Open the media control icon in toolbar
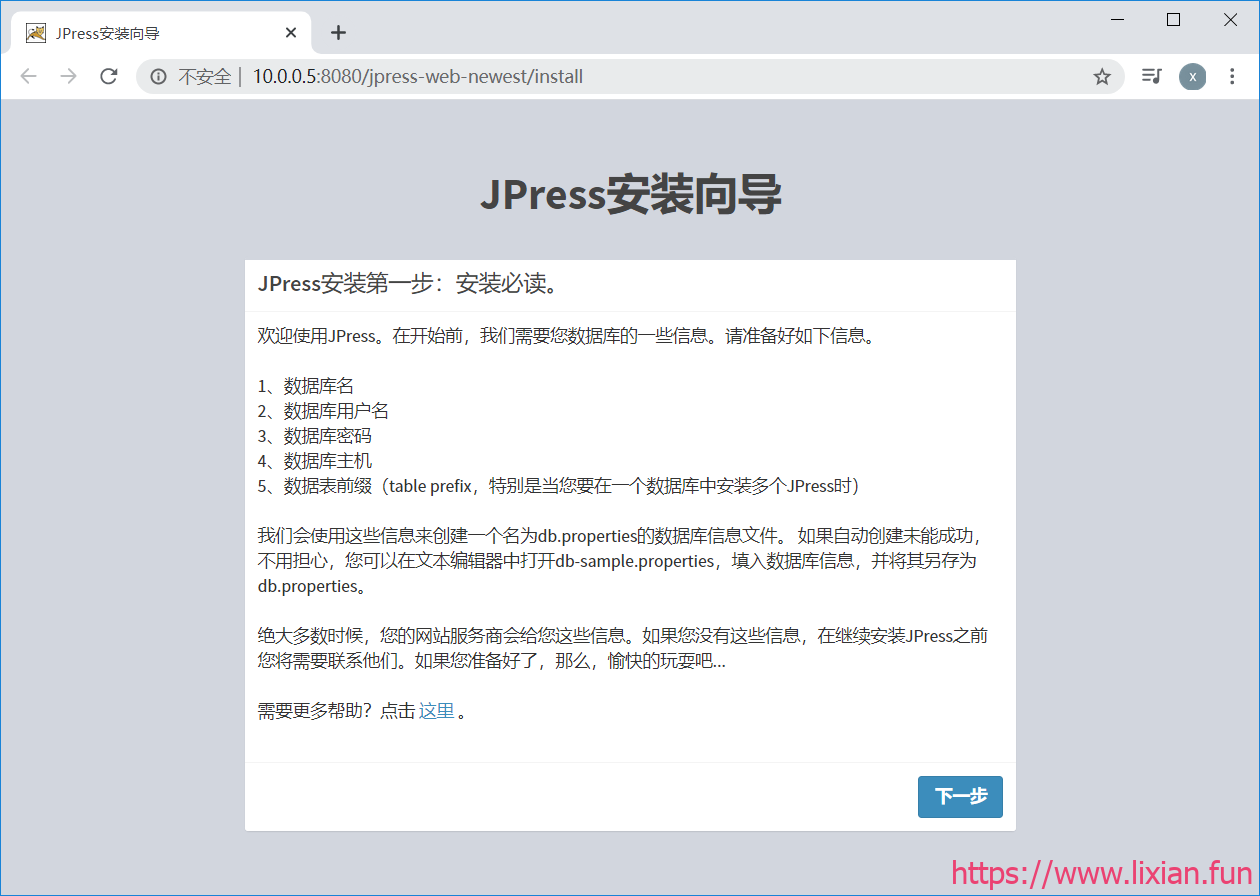 coord(1152,77)
